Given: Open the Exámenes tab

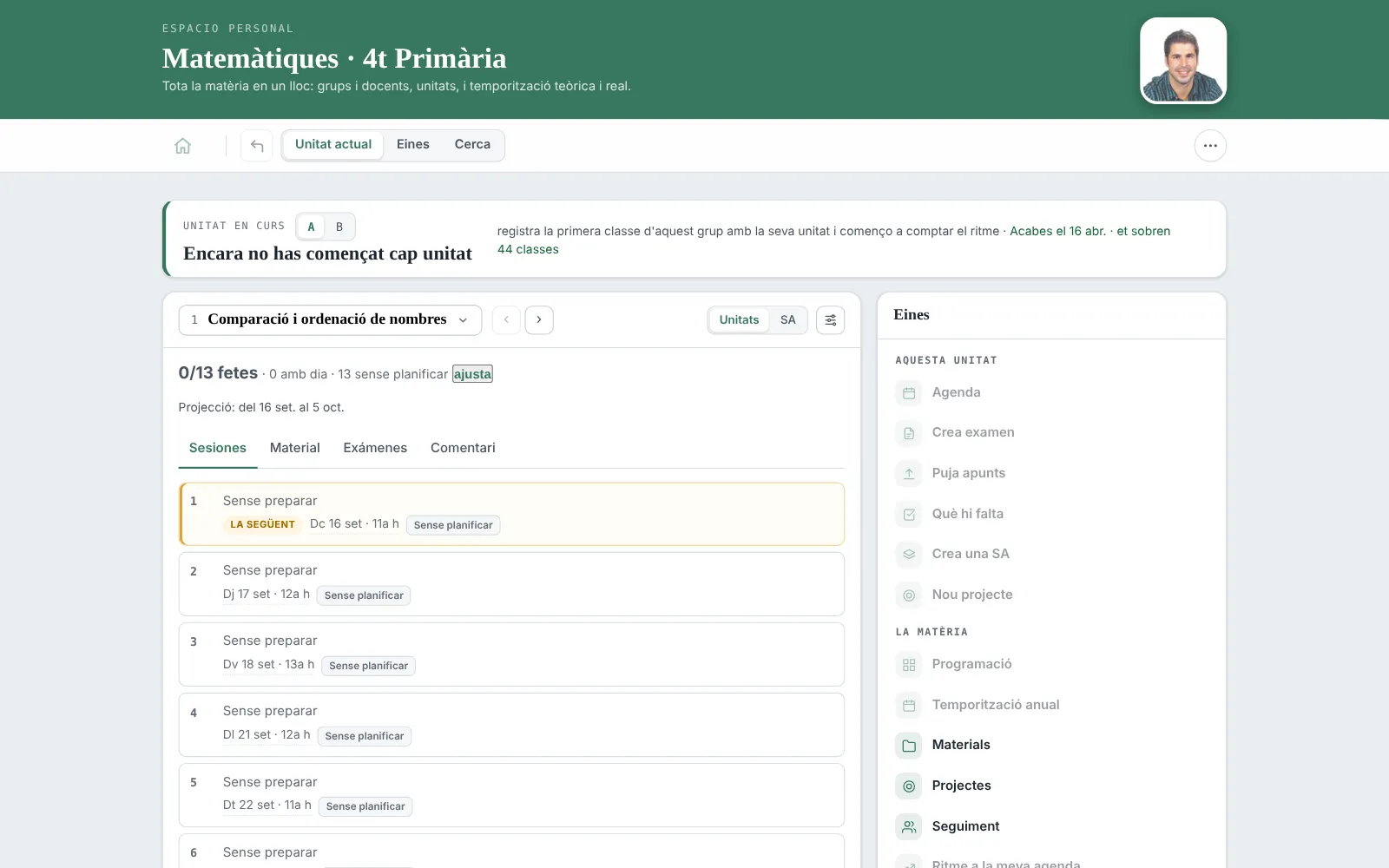Looking at the screenshot, I should click(x=375, y=448).
